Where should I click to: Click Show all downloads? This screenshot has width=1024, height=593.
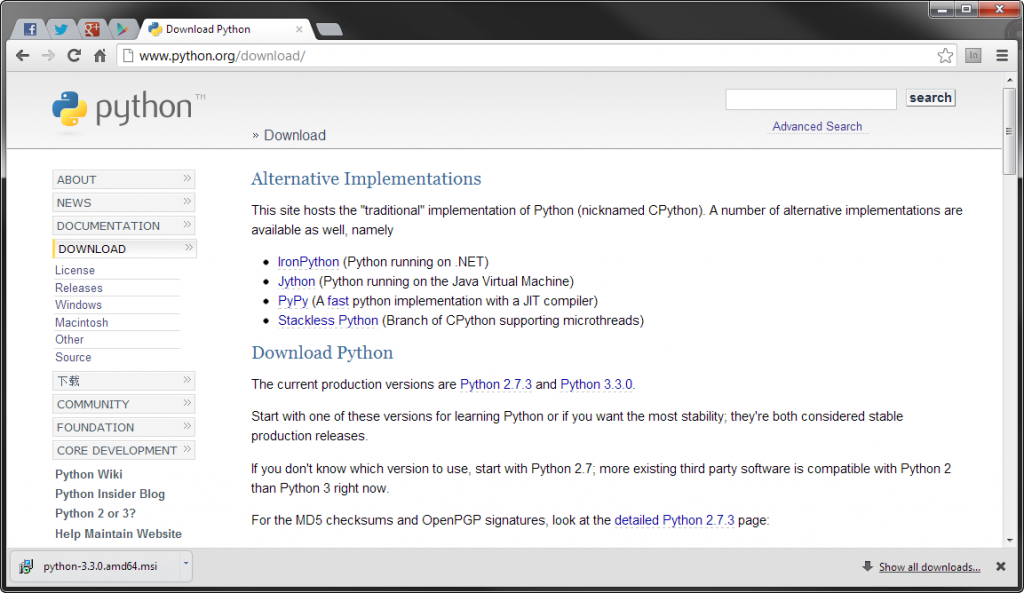coord(929,567)
